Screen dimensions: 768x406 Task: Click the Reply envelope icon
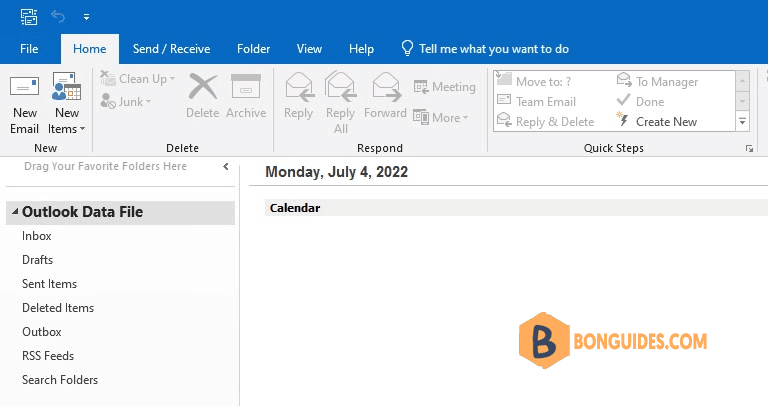point(299,87)
